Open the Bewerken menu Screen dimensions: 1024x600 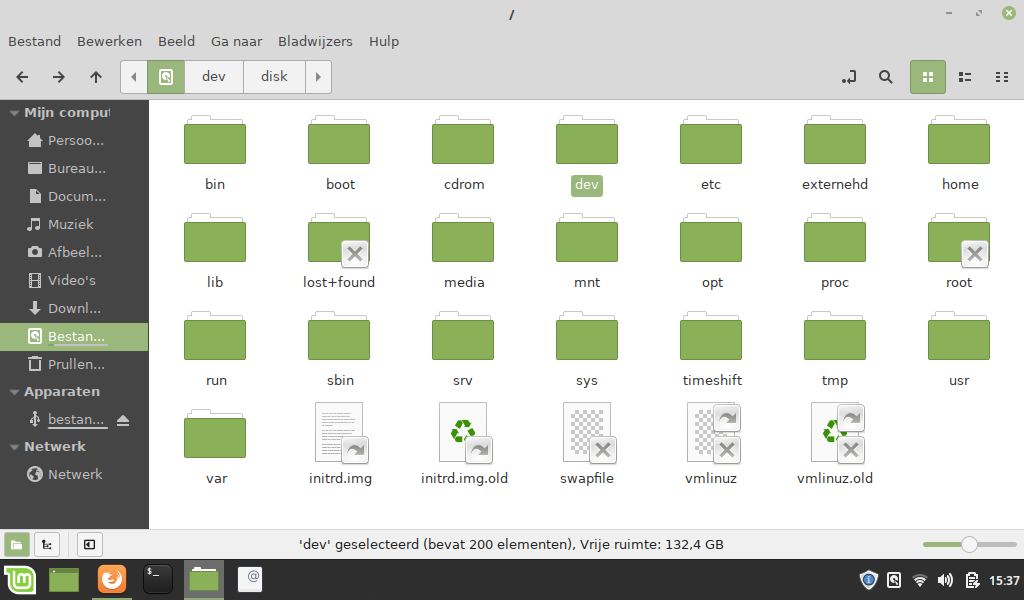point(109,41)
